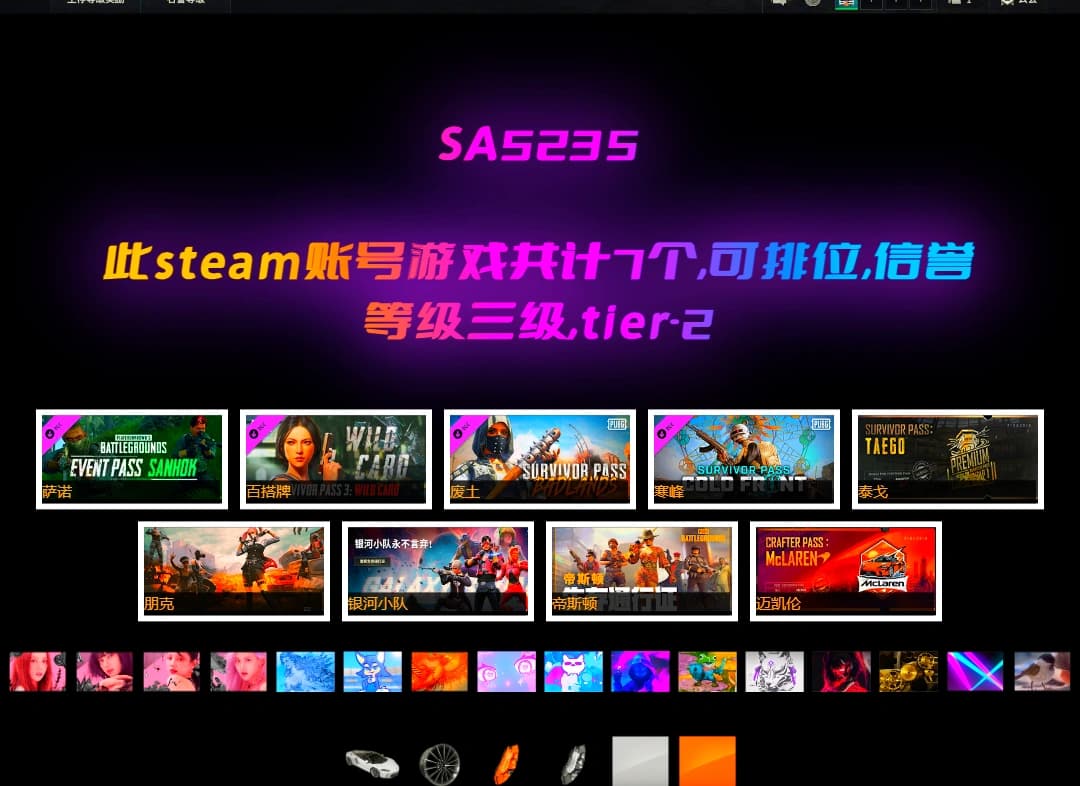Select the orange phoenix avatar icon

click(439, 672)
